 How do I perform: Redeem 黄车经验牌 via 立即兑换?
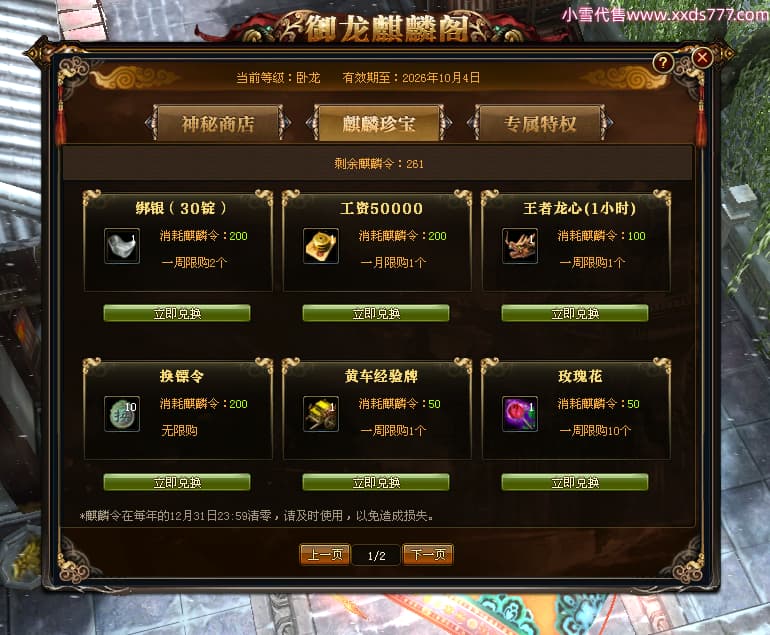coord(376,482)
